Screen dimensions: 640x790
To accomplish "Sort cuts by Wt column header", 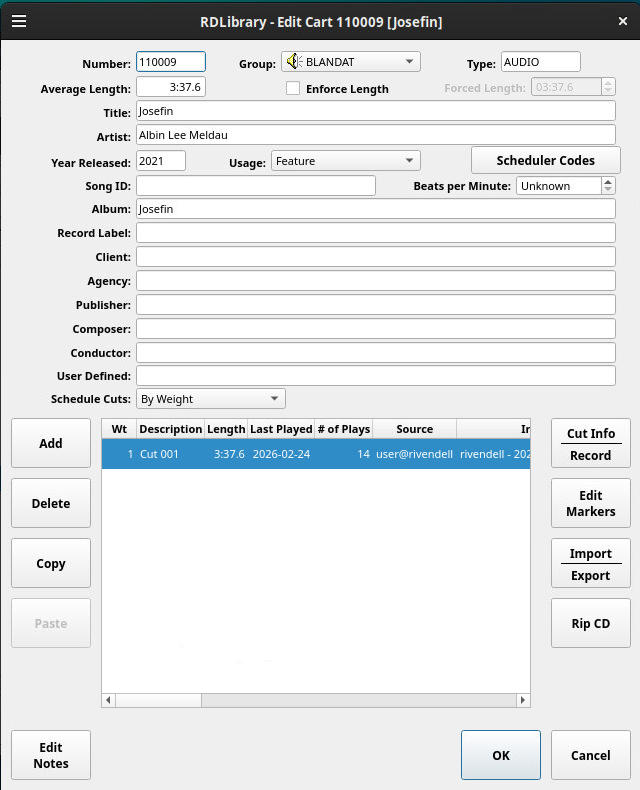I will click(x=119, y=429).
